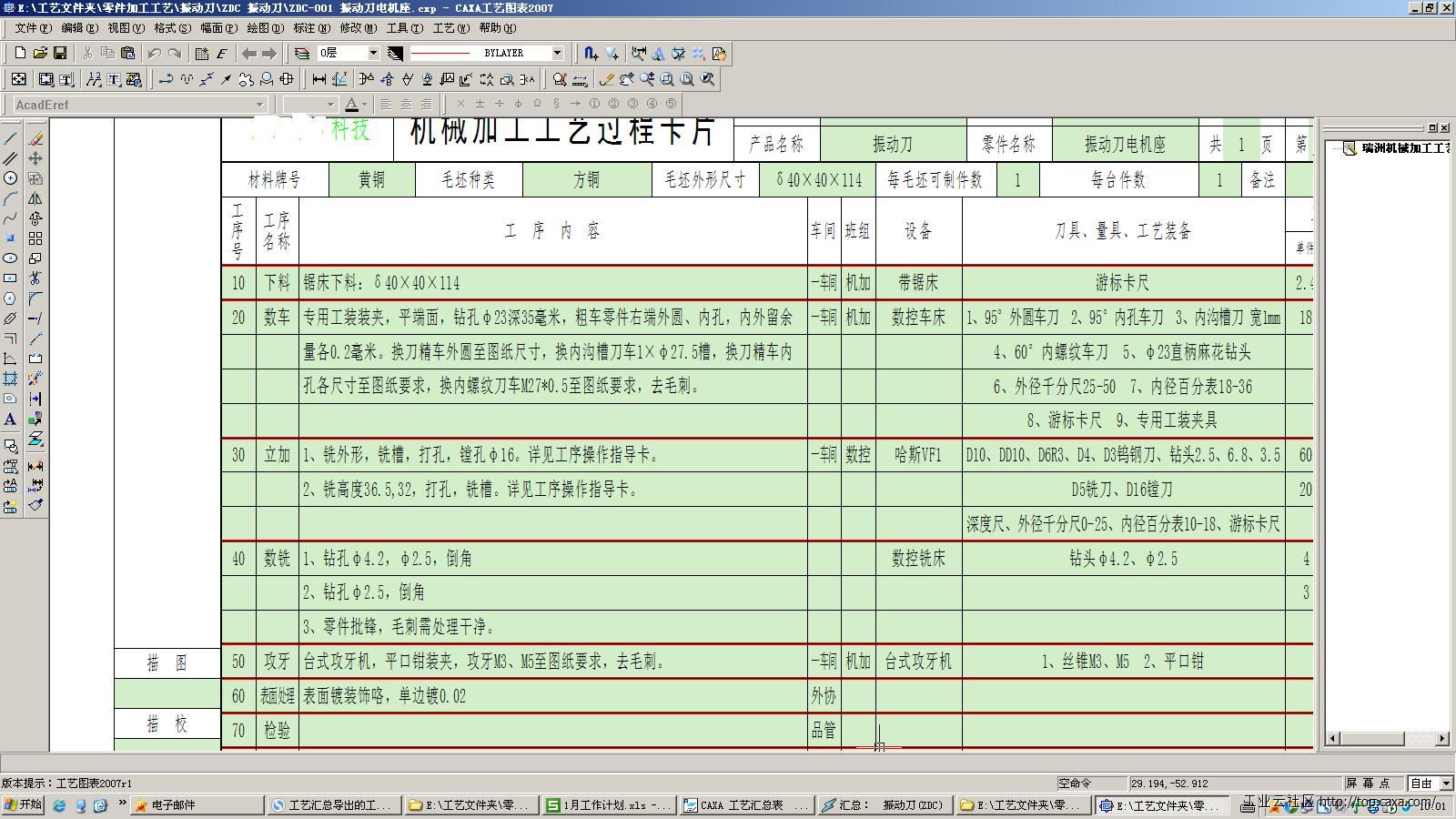Click the Undo icon
This screenshot has height=819, width=1456.
click(x=154, y=53)
